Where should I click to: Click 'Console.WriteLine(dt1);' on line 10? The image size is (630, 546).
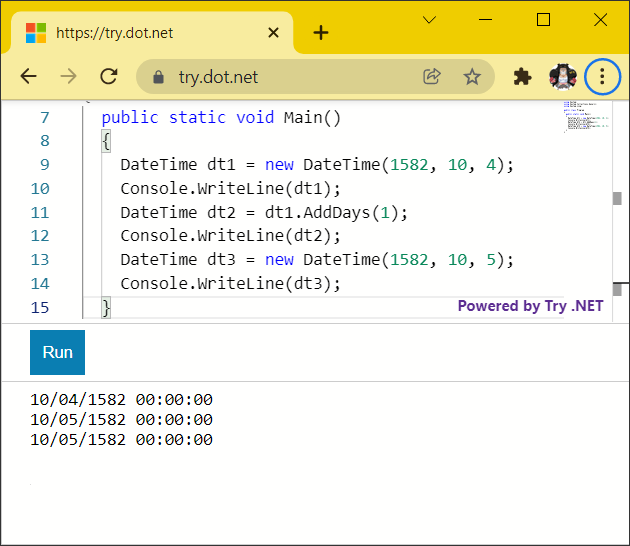pos(231,188)
